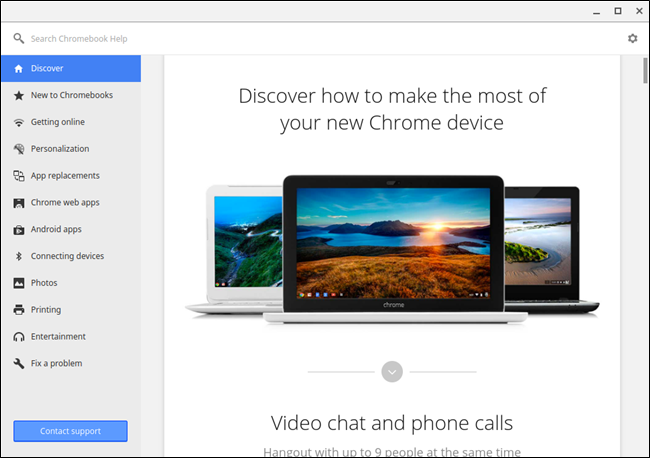Screen dimensions: 650x458
Task: Select the Connecting devices label
Action: pyautogui.click(x=67, y=256)
